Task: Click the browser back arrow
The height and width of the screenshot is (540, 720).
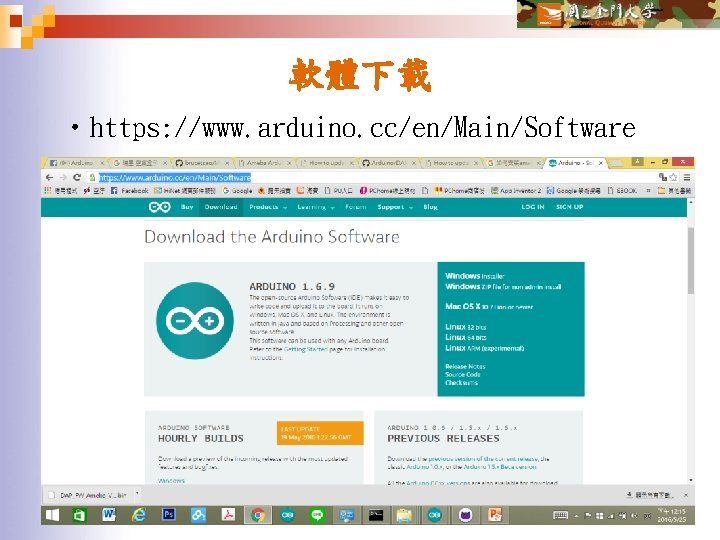Action: click(50, 177)
